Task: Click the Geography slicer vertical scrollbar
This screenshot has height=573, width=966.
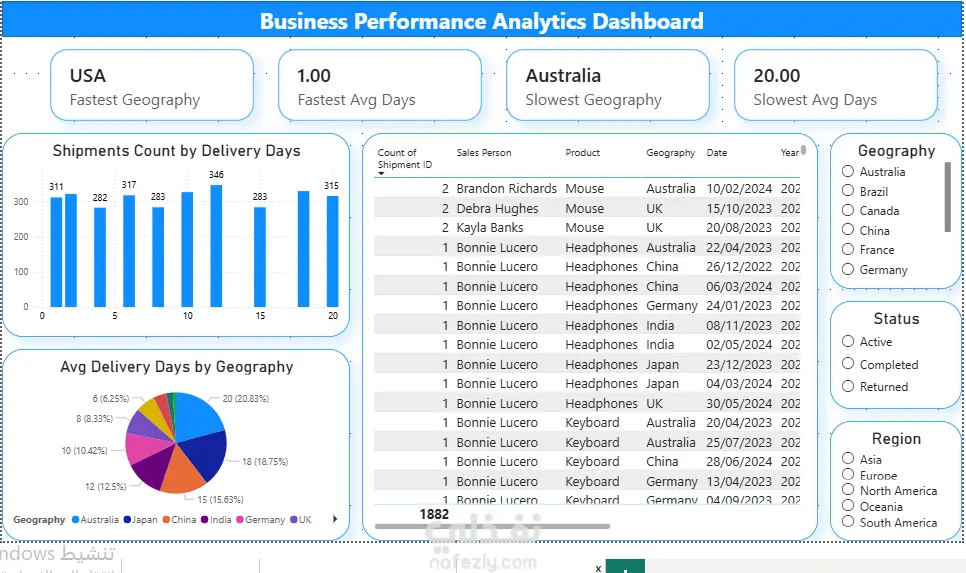Action: (948, 197)
